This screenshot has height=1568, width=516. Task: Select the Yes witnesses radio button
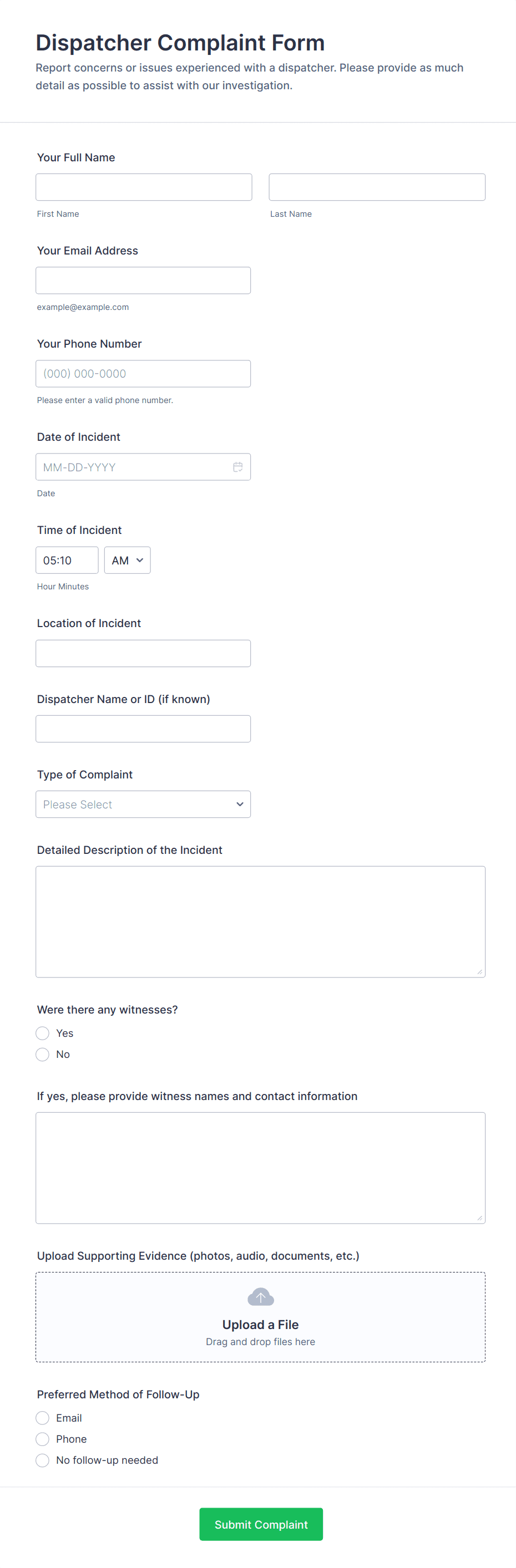tap(43, 1033)
